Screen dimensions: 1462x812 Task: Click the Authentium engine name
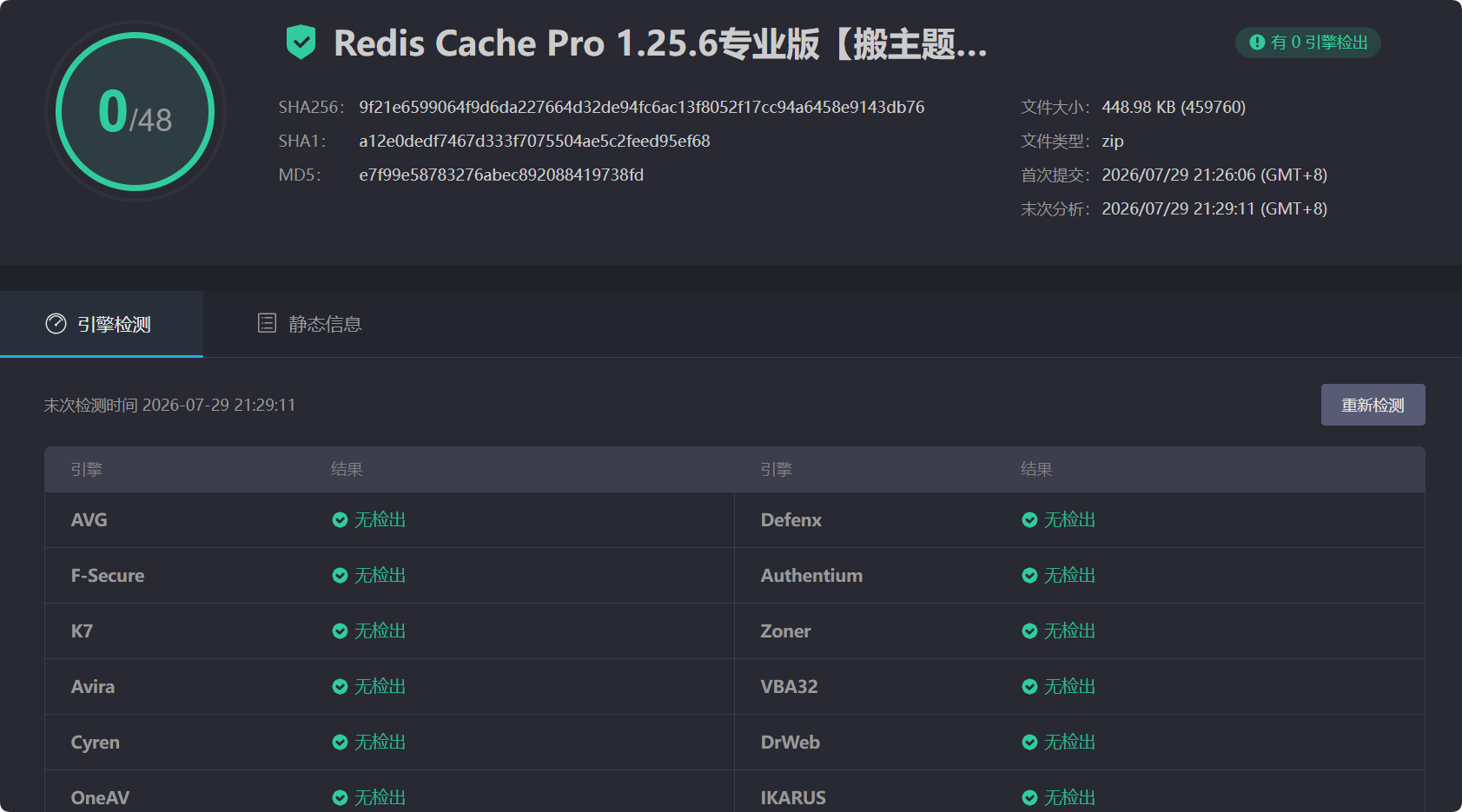click(811, 575)
